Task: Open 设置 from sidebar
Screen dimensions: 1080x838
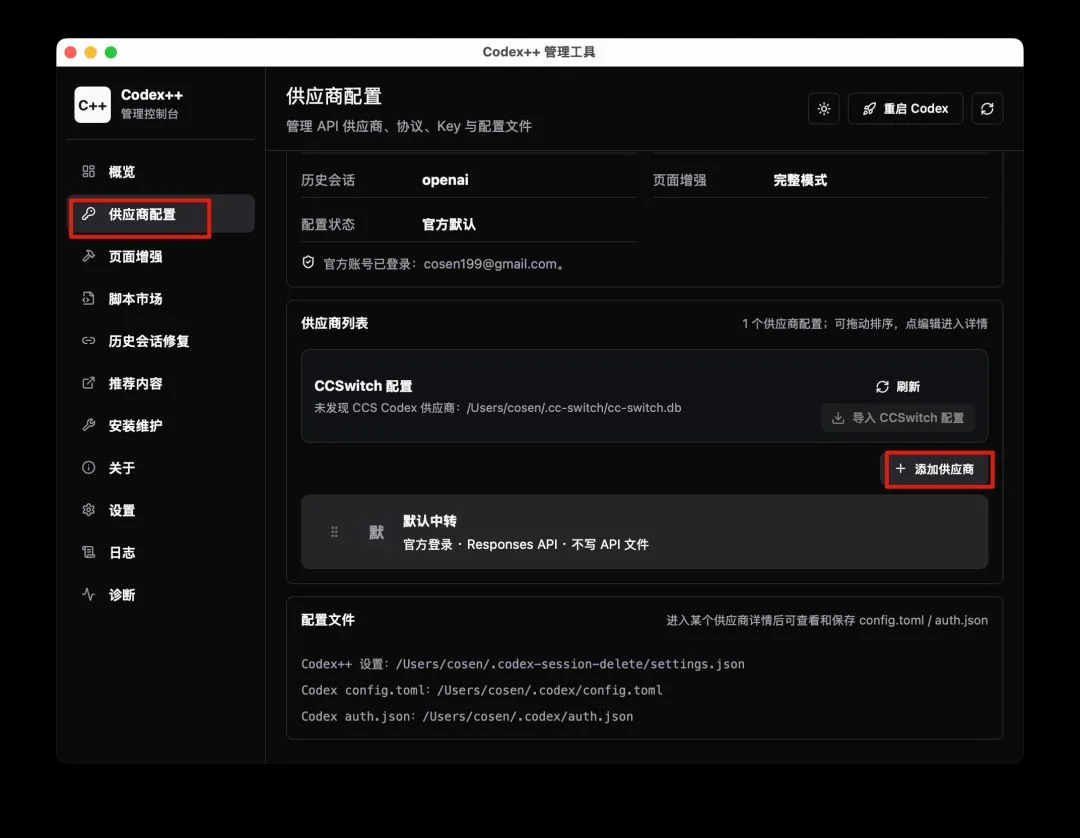Action: pos(161,510)
